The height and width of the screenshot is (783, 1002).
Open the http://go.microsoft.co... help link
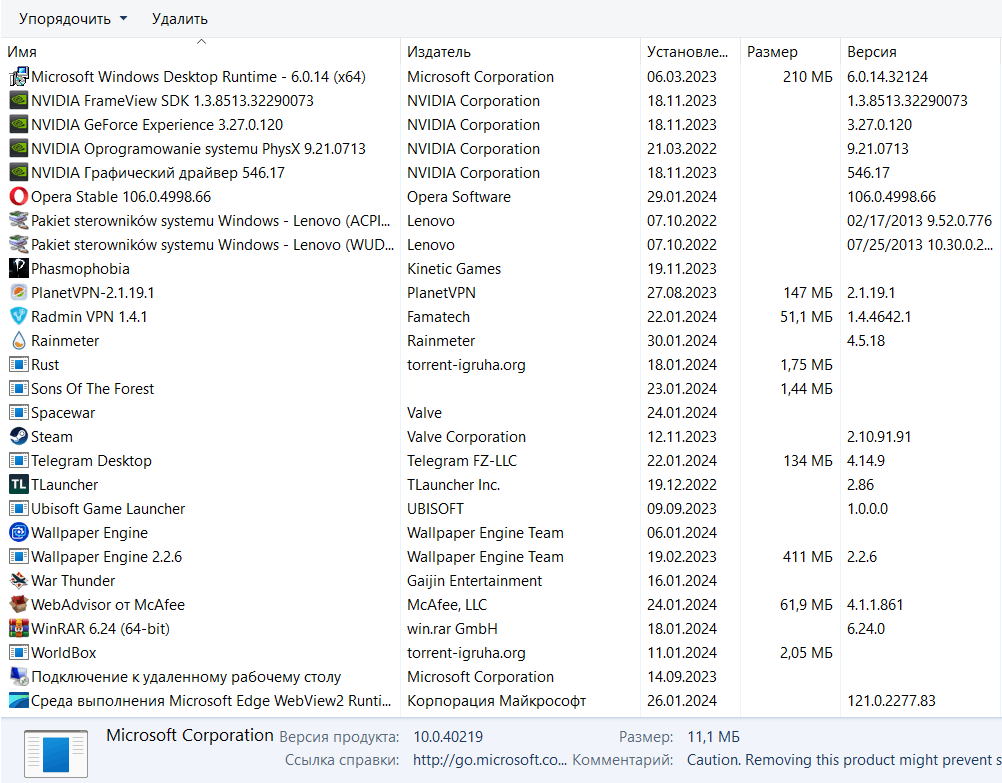click(489, 760)
